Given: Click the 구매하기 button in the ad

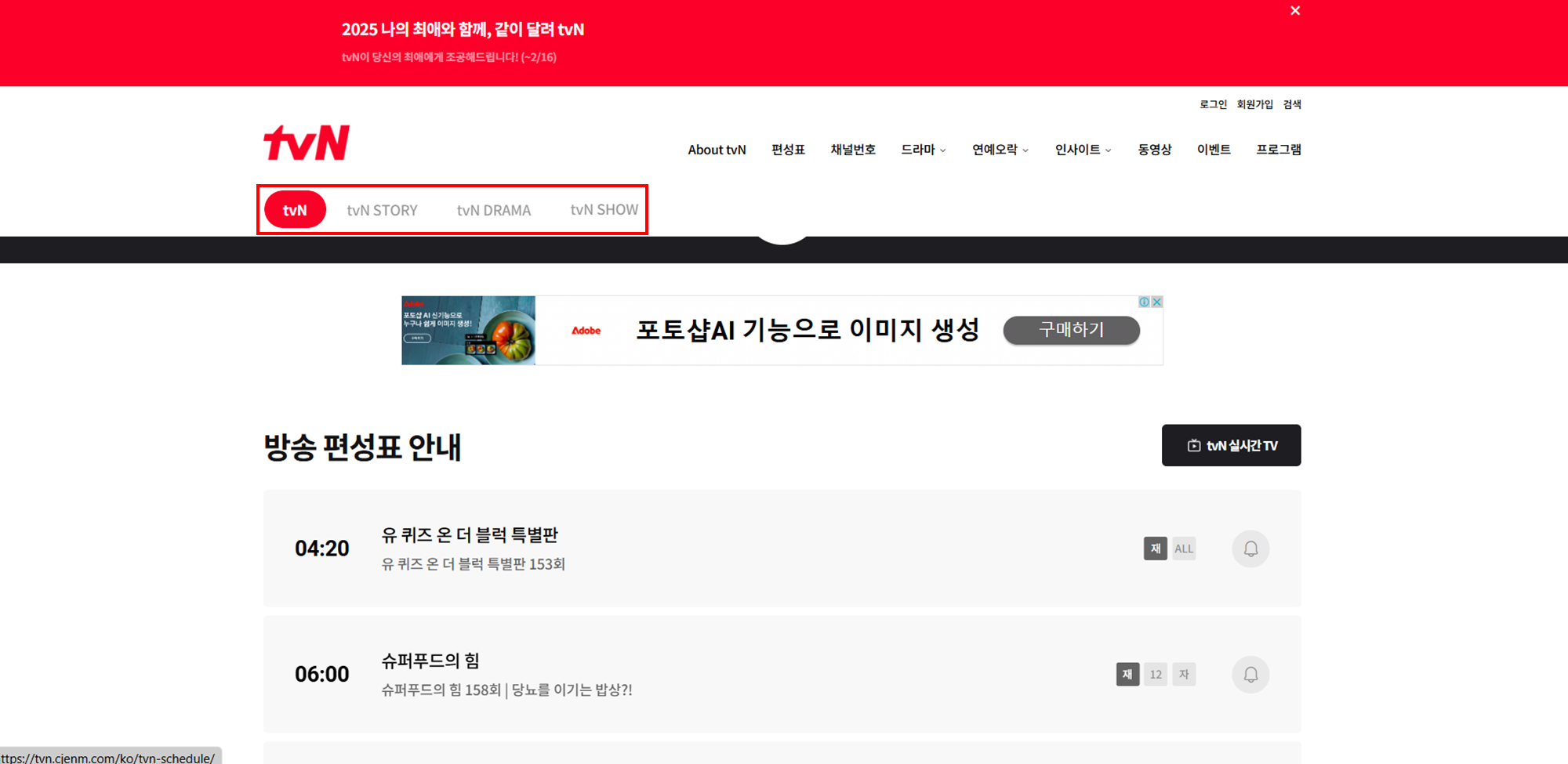Looking at the screenshot, I should (1071, 330).
